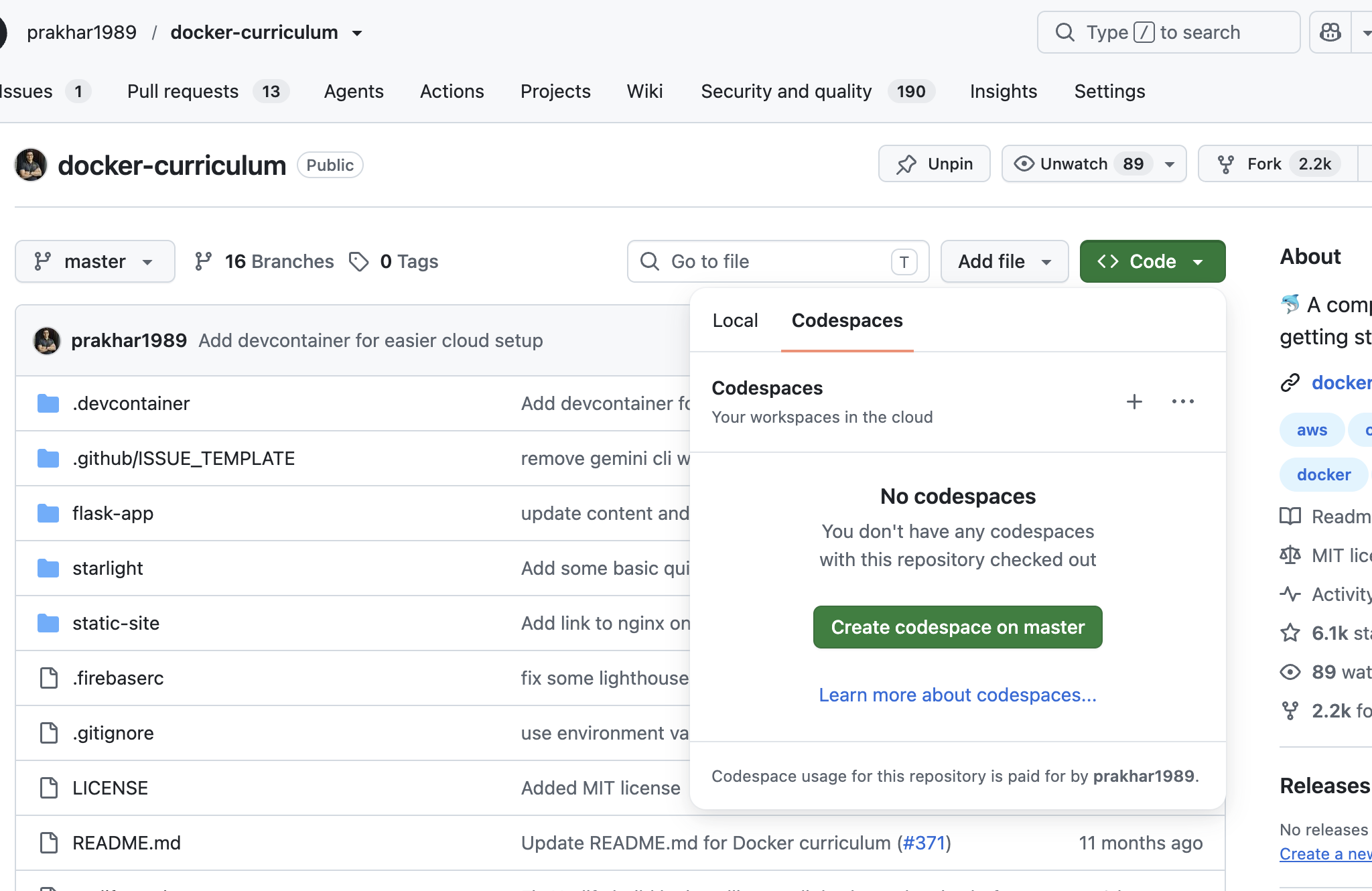
Task: Open Security and quality tab
Action: (818, 91)
